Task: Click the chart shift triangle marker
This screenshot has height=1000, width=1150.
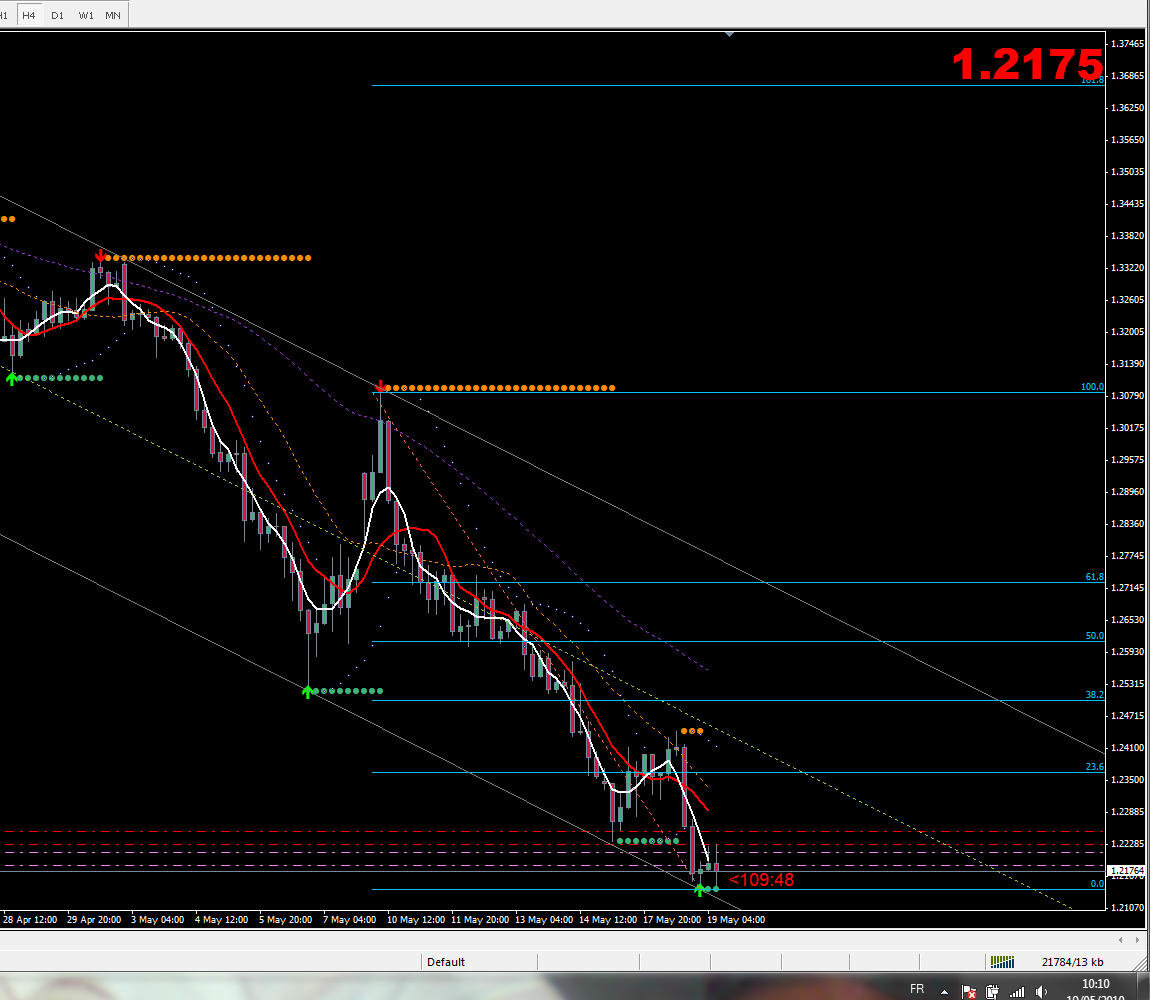Action: [729, 34]
